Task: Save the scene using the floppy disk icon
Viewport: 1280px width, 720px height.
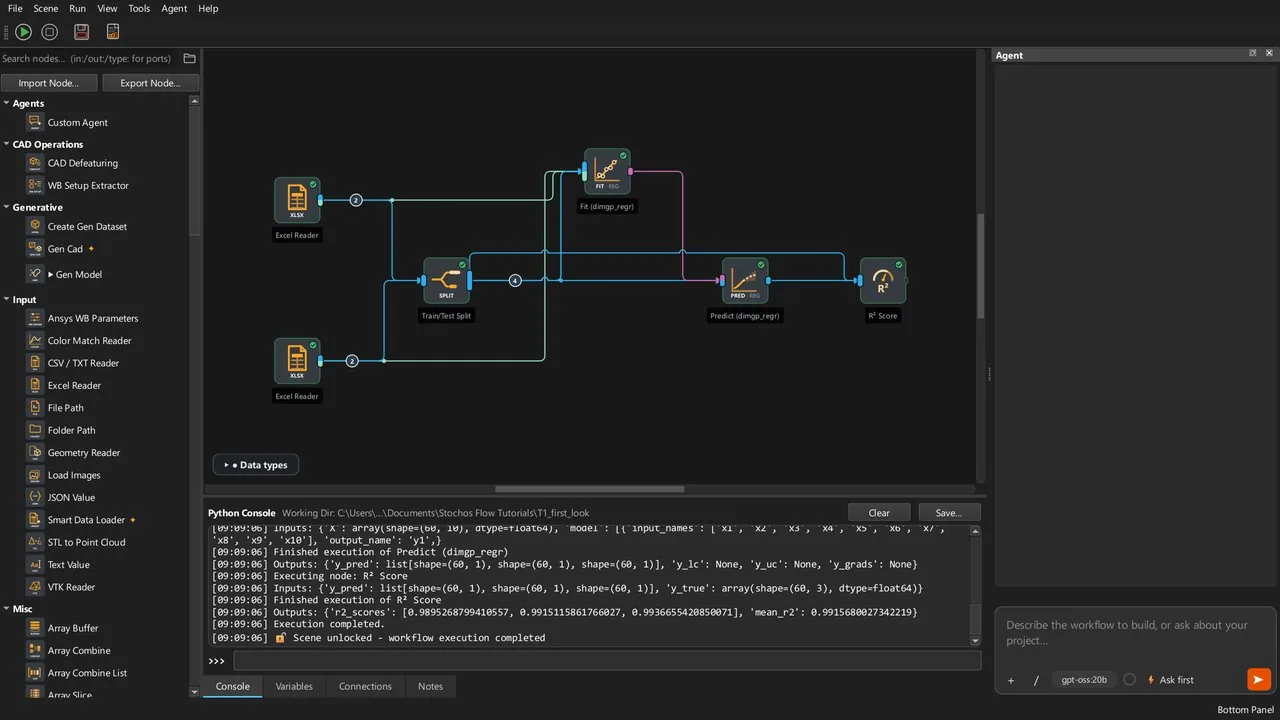Action: [81, 32]
